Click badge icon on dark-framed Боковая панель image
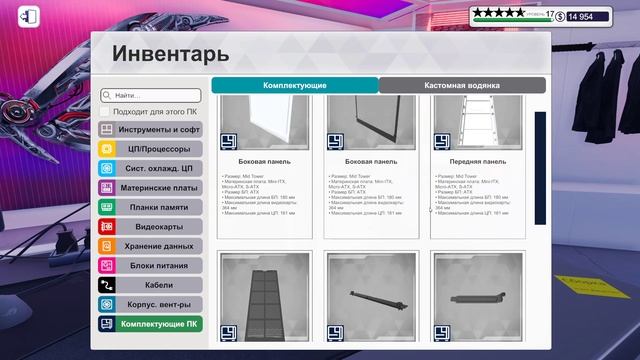 click(x=335, y=142)
